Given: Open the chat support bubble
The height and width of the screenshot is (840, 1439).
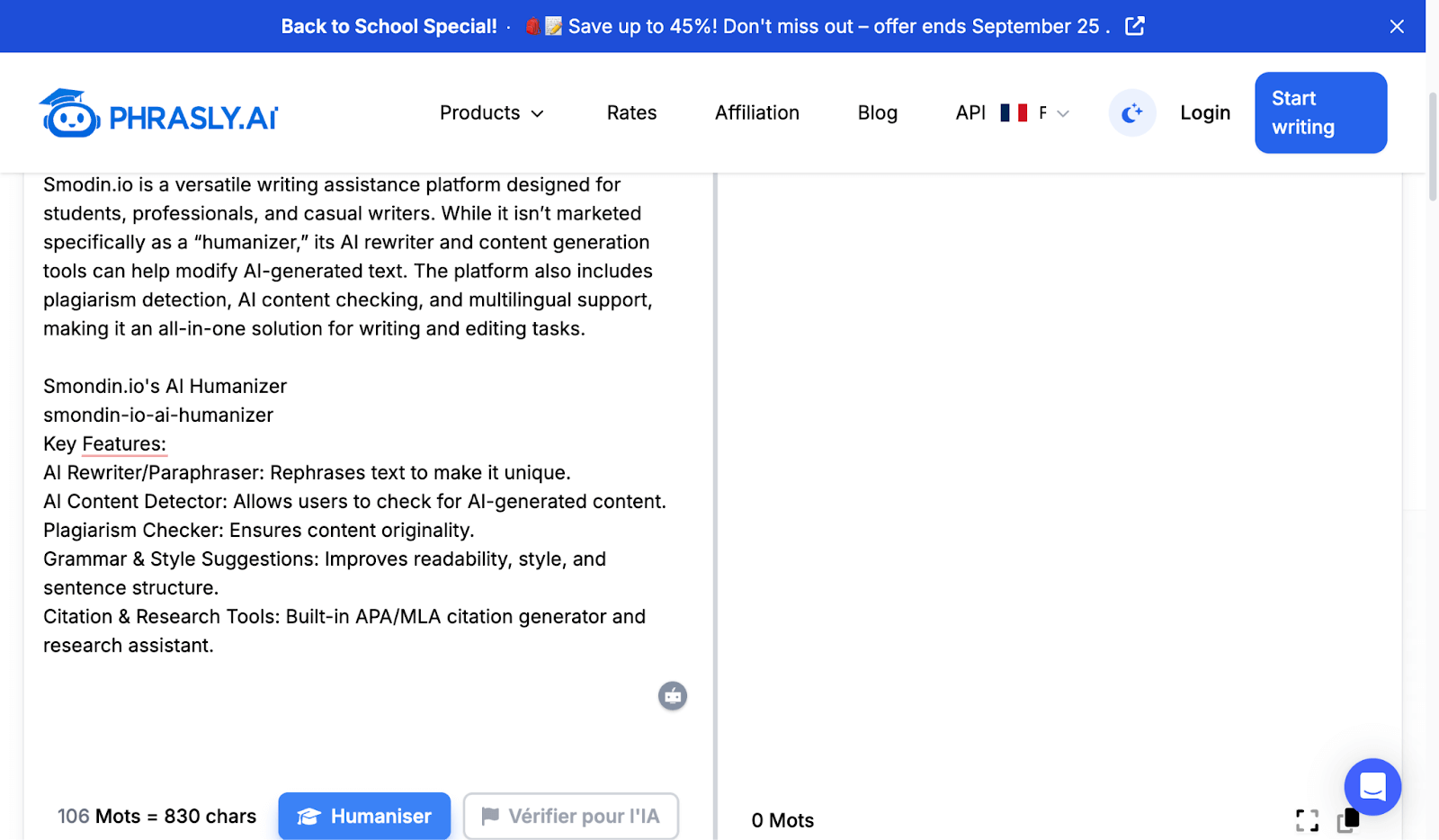Looking at the screenshot, I should pos(1372,787).
